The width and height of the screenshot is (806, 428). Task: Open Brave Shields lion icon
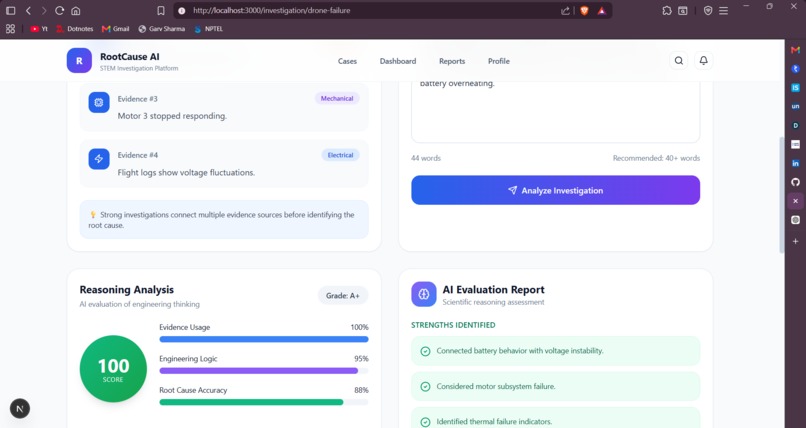(x=584, y=10)
